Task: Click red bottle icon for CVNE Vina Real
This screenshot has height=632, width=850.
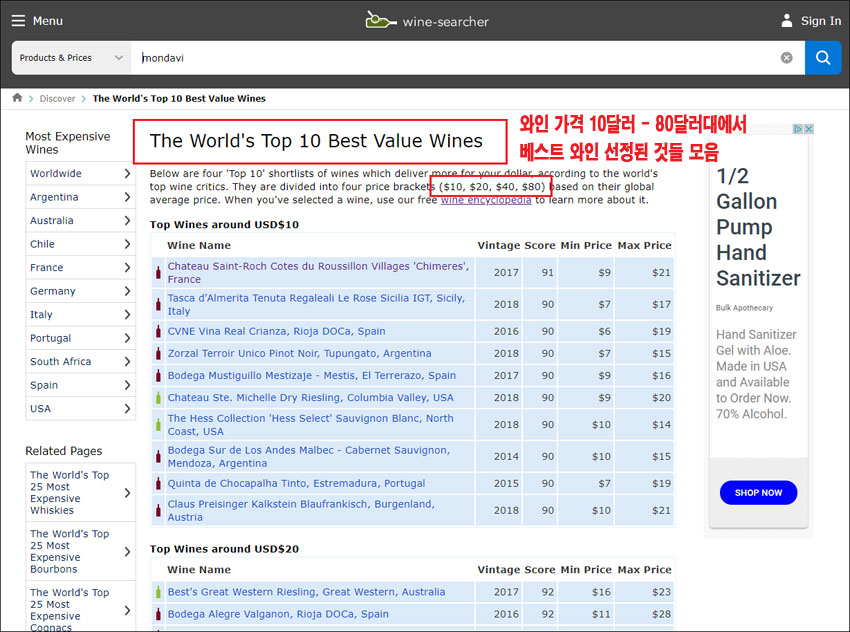Action: pos(158,331)
